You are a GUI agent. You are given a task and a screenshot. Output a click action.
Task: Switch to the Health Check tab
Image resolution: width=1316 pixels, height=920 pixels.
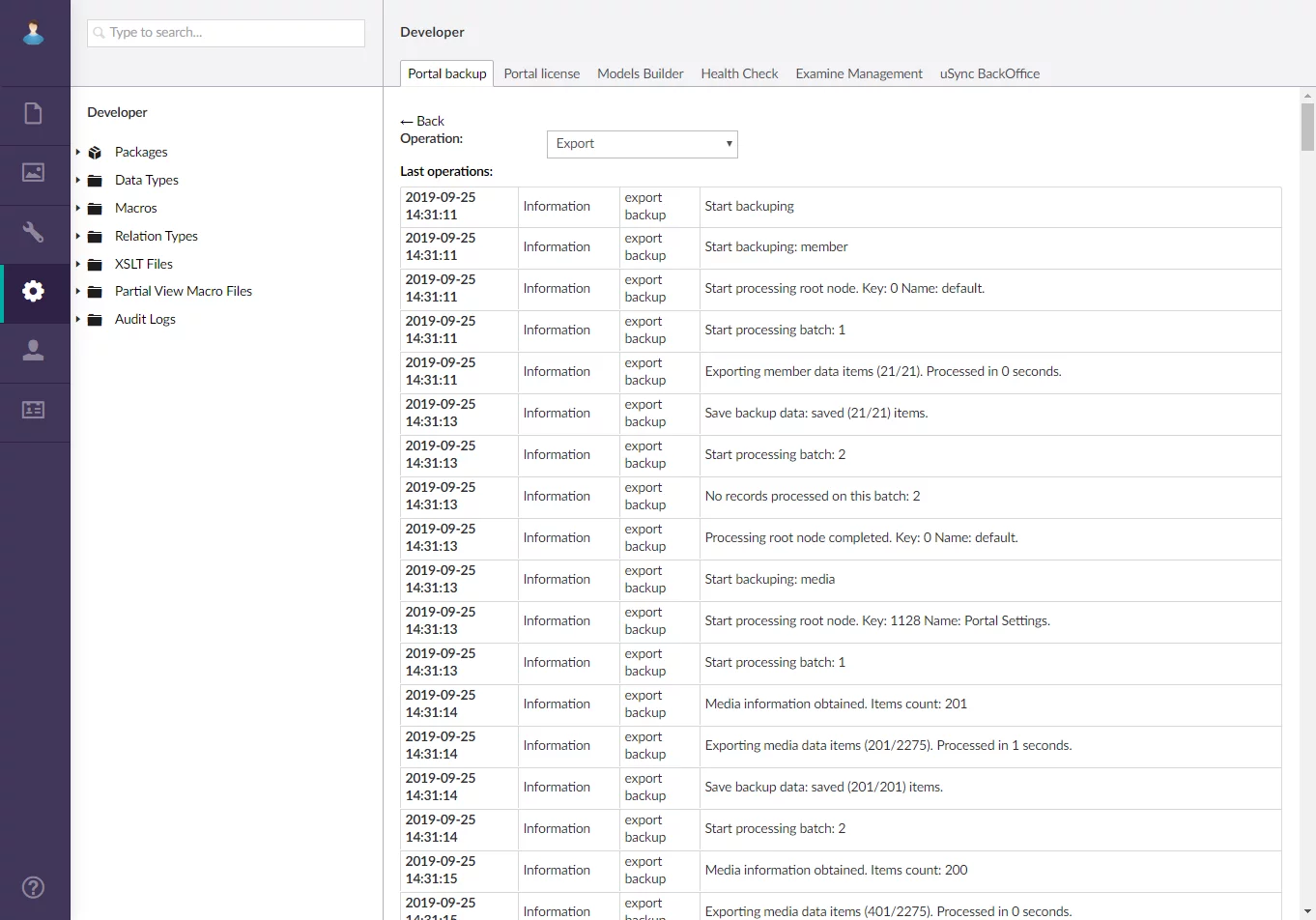pos(739,73)
